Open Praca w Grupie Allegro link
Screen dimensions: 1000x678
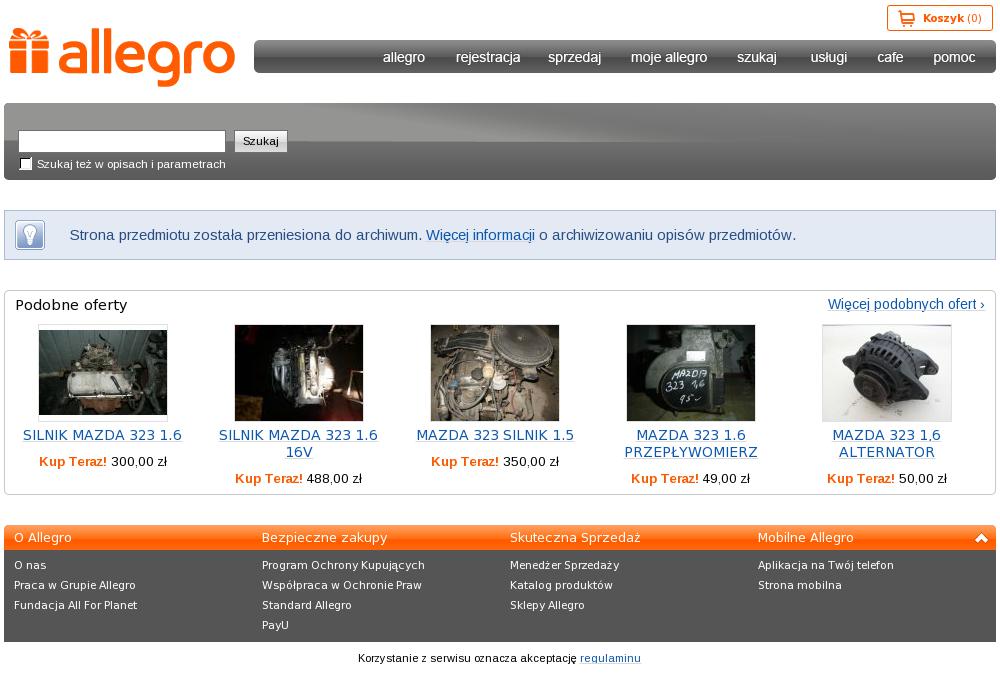(75, 585)
